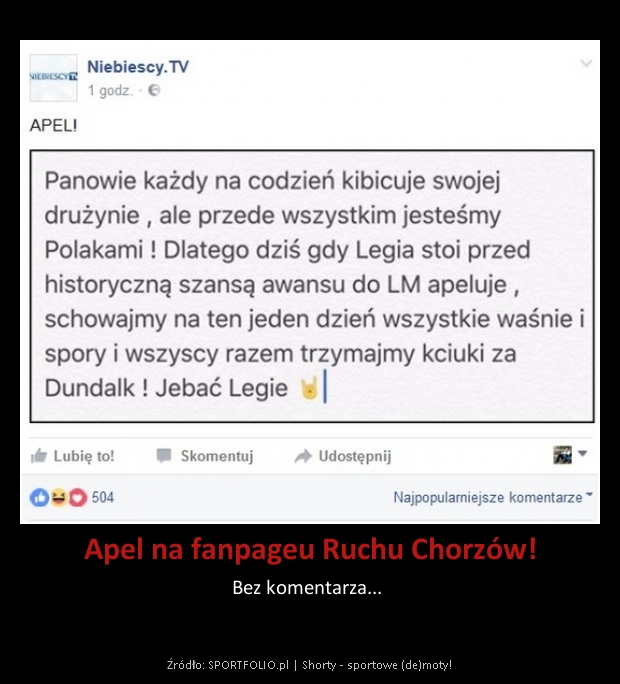The image size is (620, 684).
Task: Click the Niebiescy.TV profile picture
Action: pyautogui.click(x=53, y=78)
